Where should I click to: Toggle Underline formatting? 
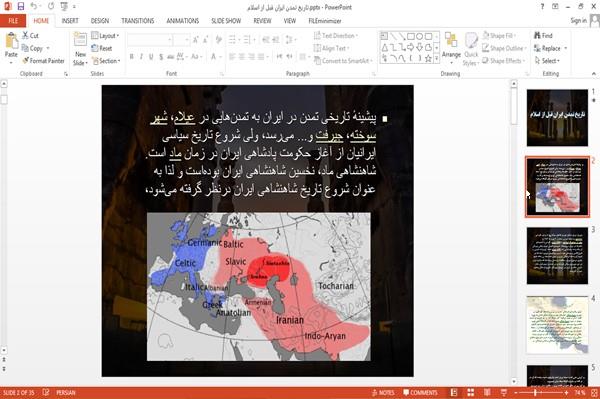pyautogui.click(x=151, y=57)
